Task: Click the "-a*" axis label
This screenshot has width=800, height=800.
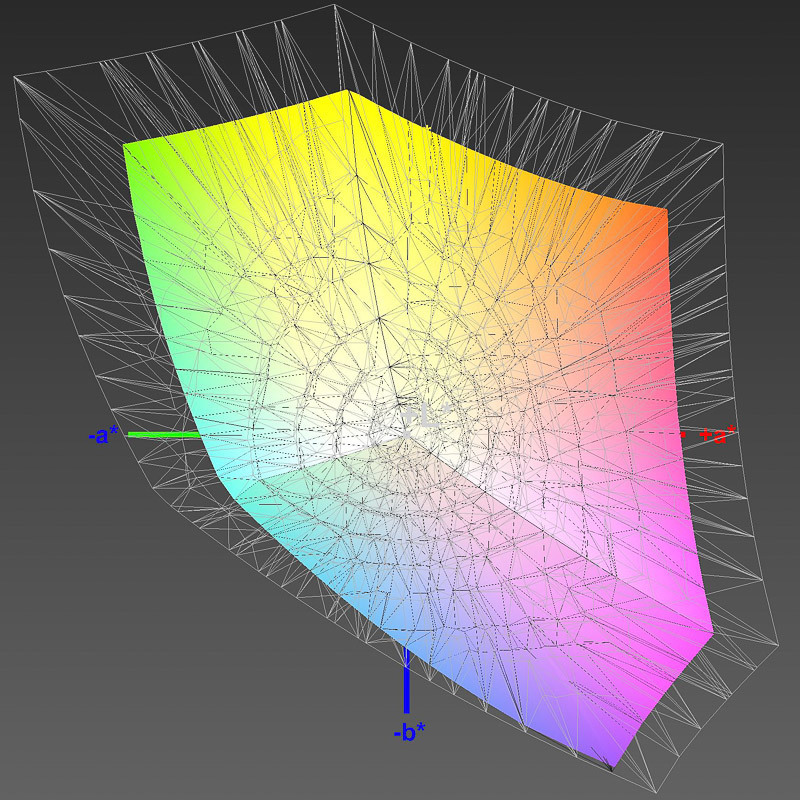Action: [104, 435]
